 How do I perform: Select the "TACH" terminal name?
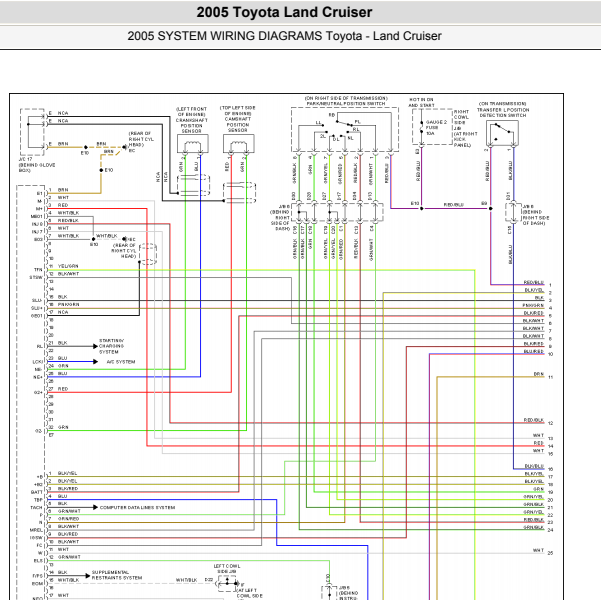36,508
